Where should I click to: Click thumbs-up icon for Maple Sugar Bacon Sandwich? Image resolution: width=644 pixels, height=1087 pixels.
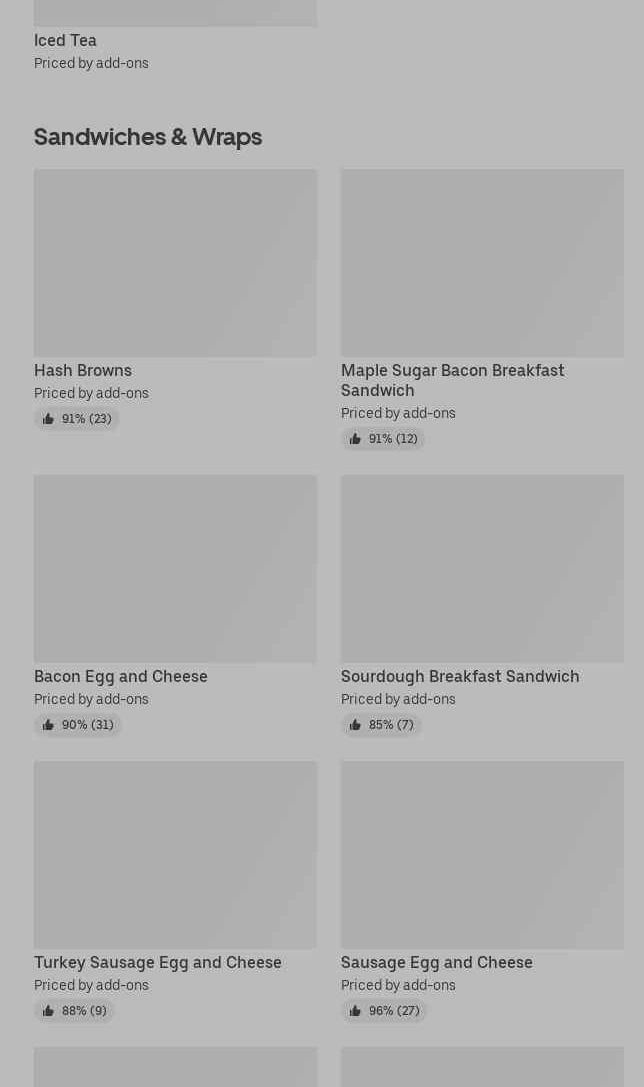tap(355, 439)
